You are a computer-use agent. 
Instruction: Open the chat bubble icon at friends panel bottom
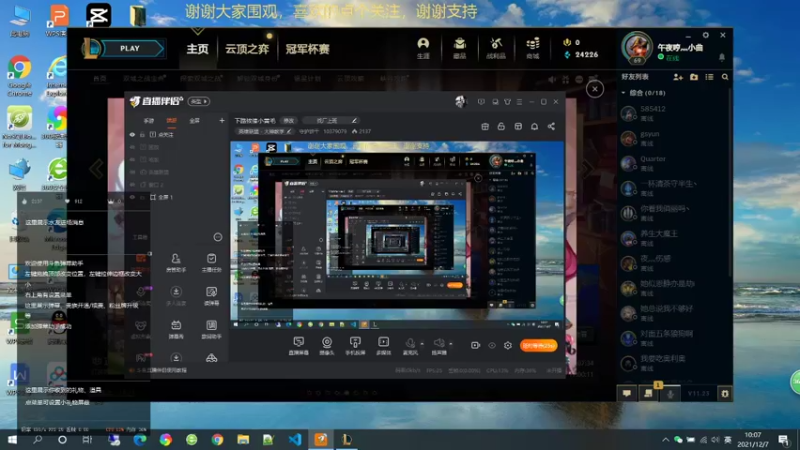click(x=627, y=393)
